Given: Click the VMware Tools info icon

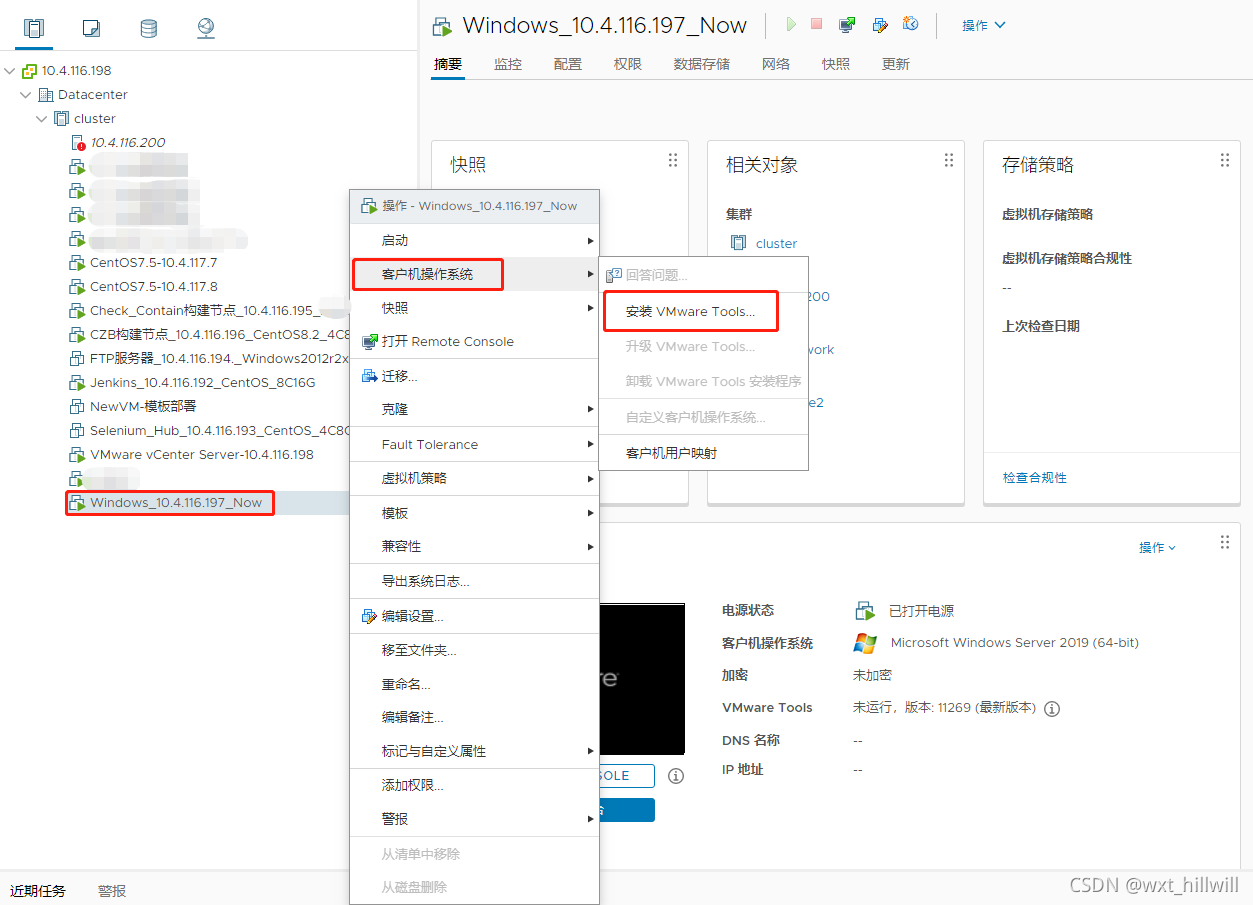Looking at the screenshot, I should pyautogui.click(x=1052, y=708).
